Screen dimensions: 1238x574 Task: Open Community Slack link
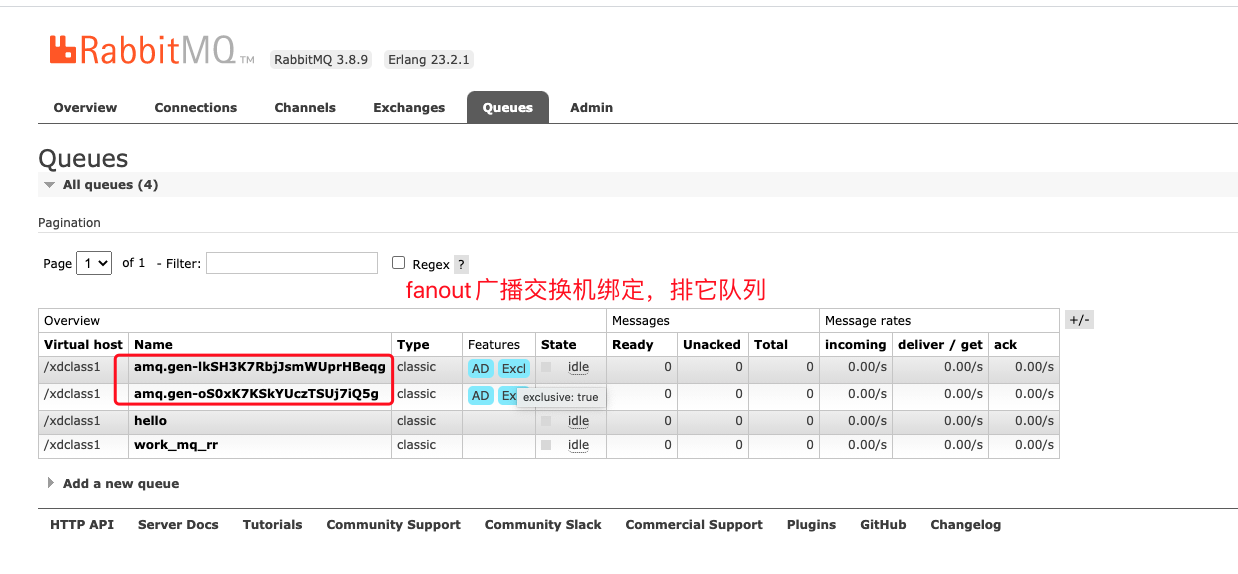543,524
